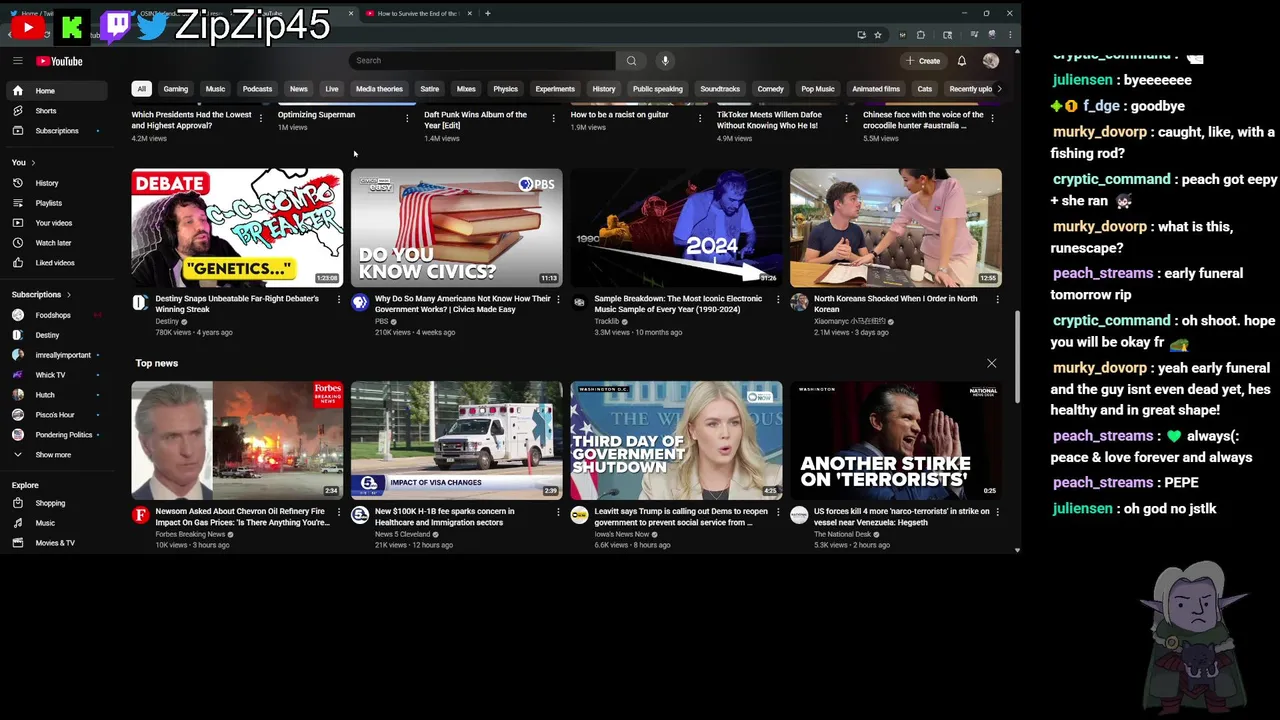Image resolution: width=1280 pixels, height=720 pixels.
Task: Click the search magnifier button
Action: click(631, 61)
